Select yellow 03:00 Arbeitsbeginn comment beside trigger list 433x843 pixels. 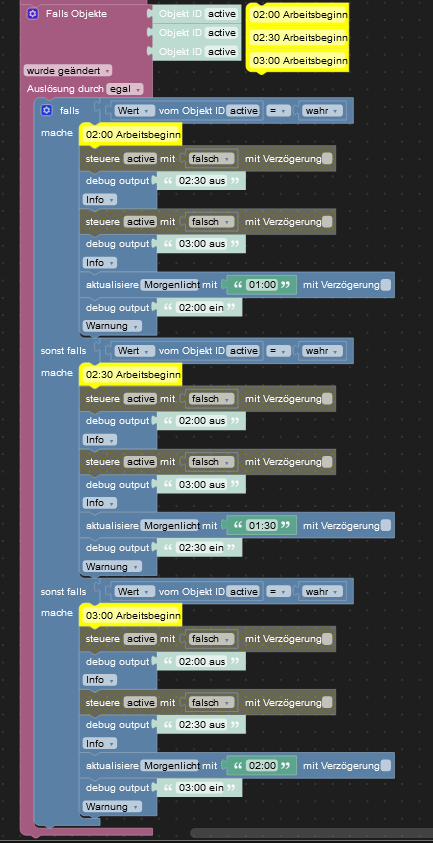(300, 61)
